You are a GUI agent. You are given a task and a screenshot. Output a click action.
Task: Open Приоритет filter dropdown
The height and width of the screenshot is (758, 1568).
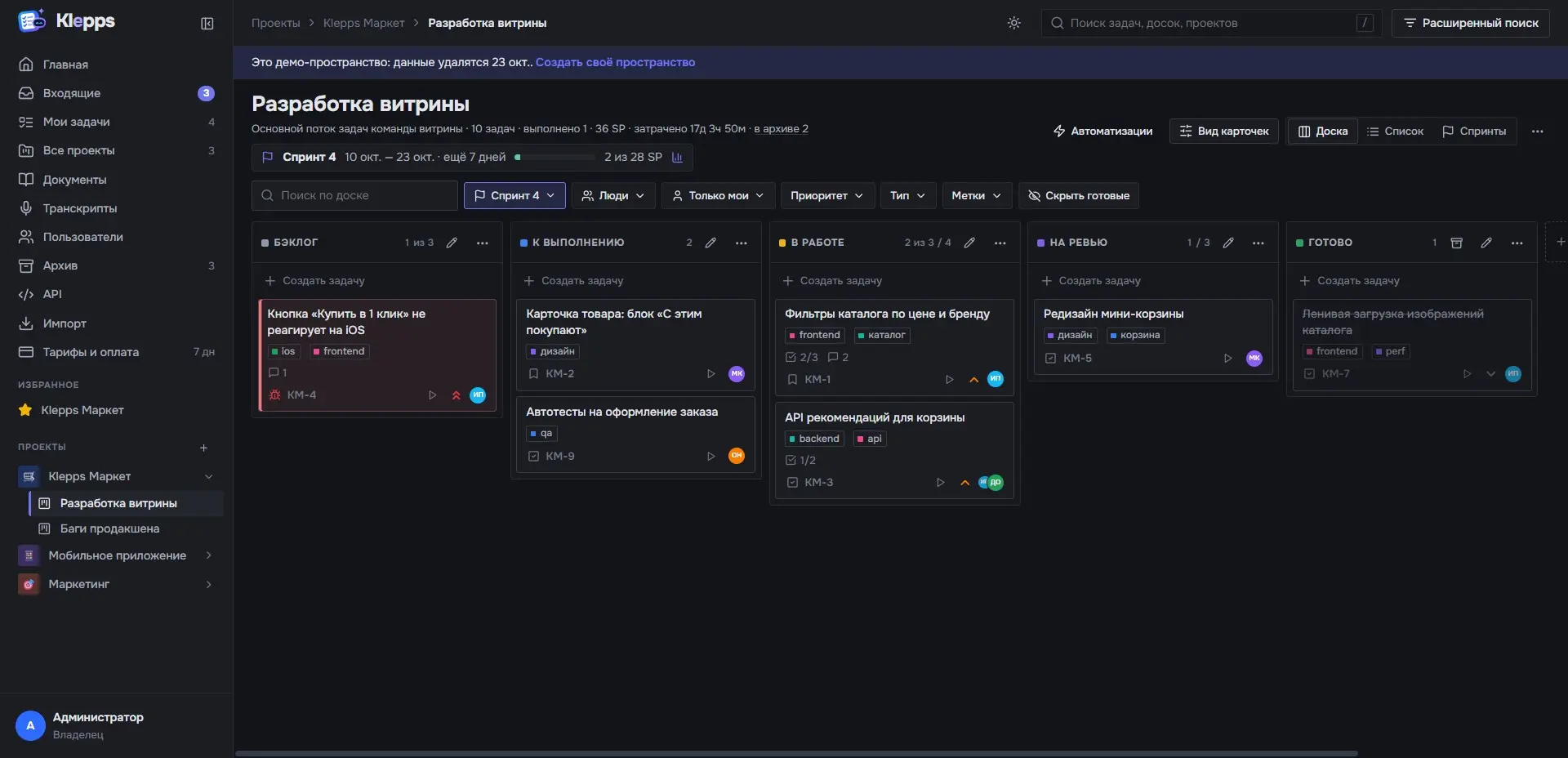pos(827,196)
